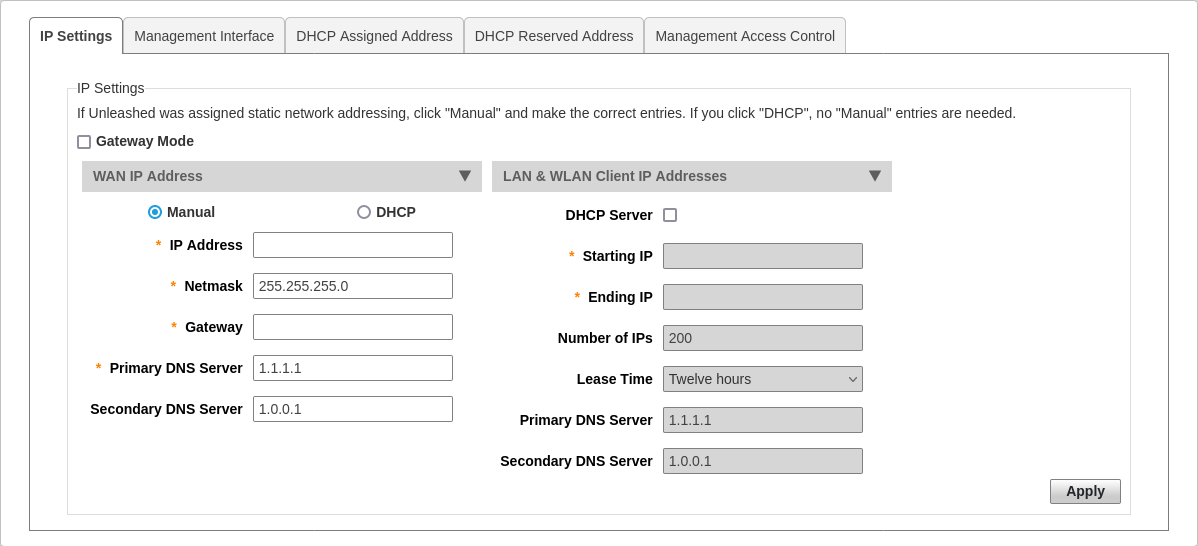Click the Number of IPs field

pyautogui.click(x=762, y=338)
